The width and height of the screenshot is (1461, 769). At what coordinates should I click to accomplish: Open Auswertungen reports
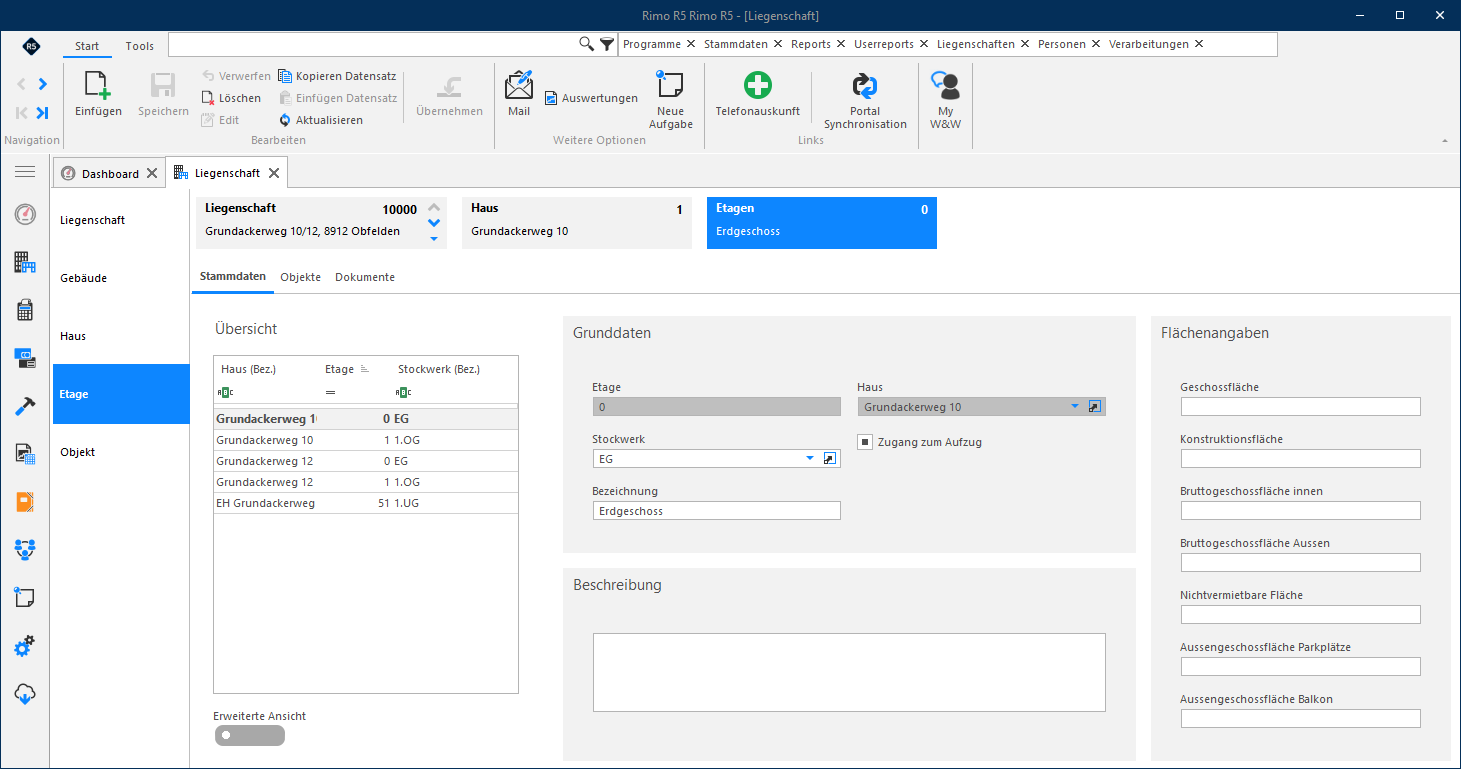point(591,98)
